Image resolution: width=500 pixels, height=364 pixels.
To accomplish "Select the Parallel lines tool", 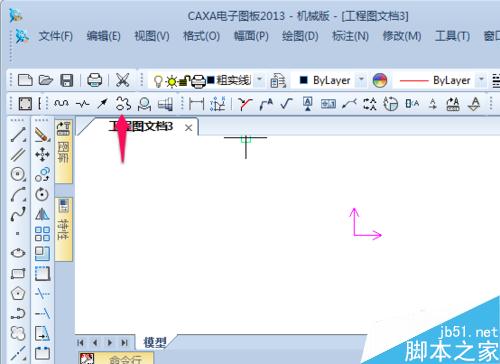I will point(18,154).
